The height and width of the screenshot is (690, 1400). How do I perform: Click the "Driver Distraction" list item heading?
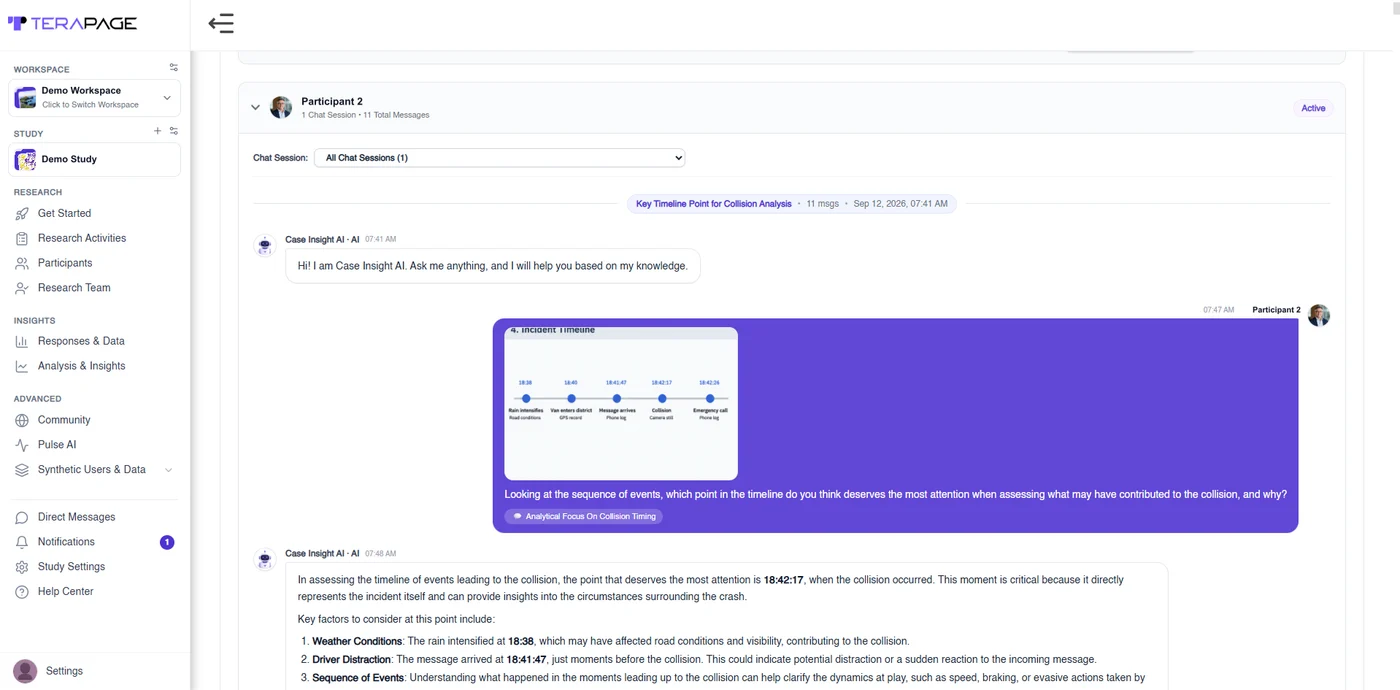351,660
